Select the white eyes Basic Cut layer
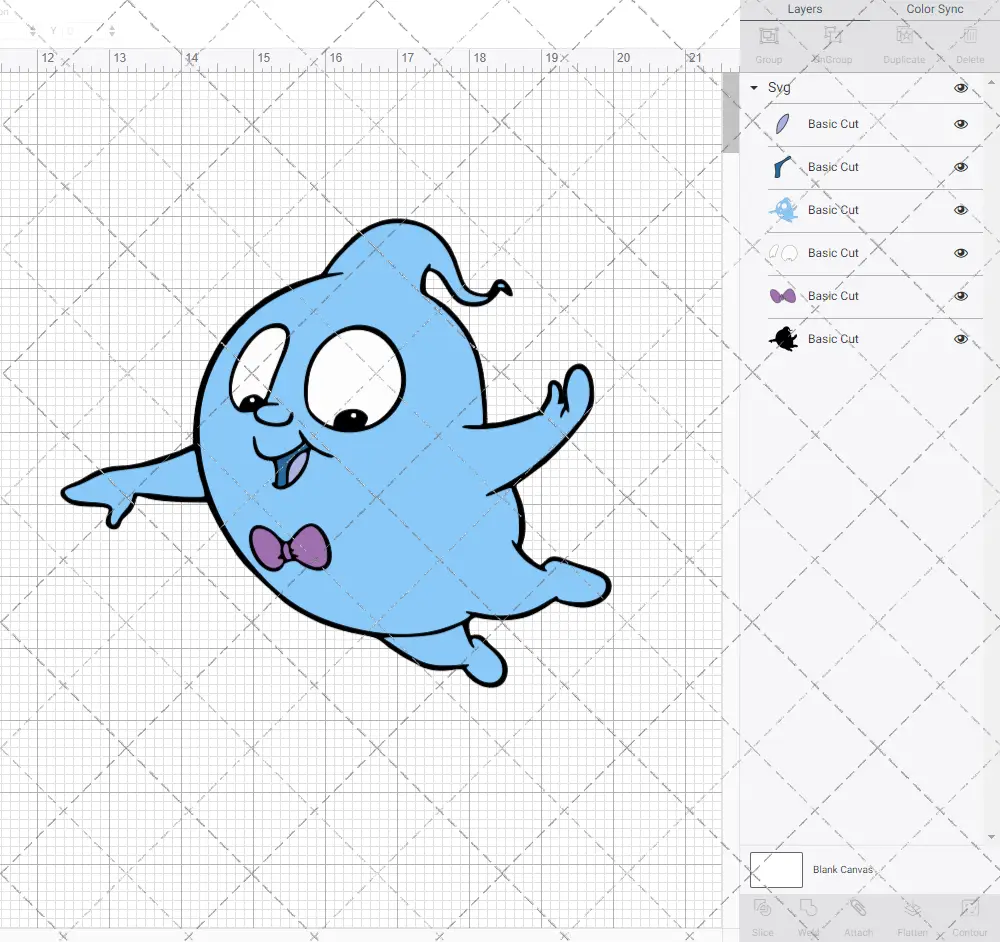 coord(833,253)
